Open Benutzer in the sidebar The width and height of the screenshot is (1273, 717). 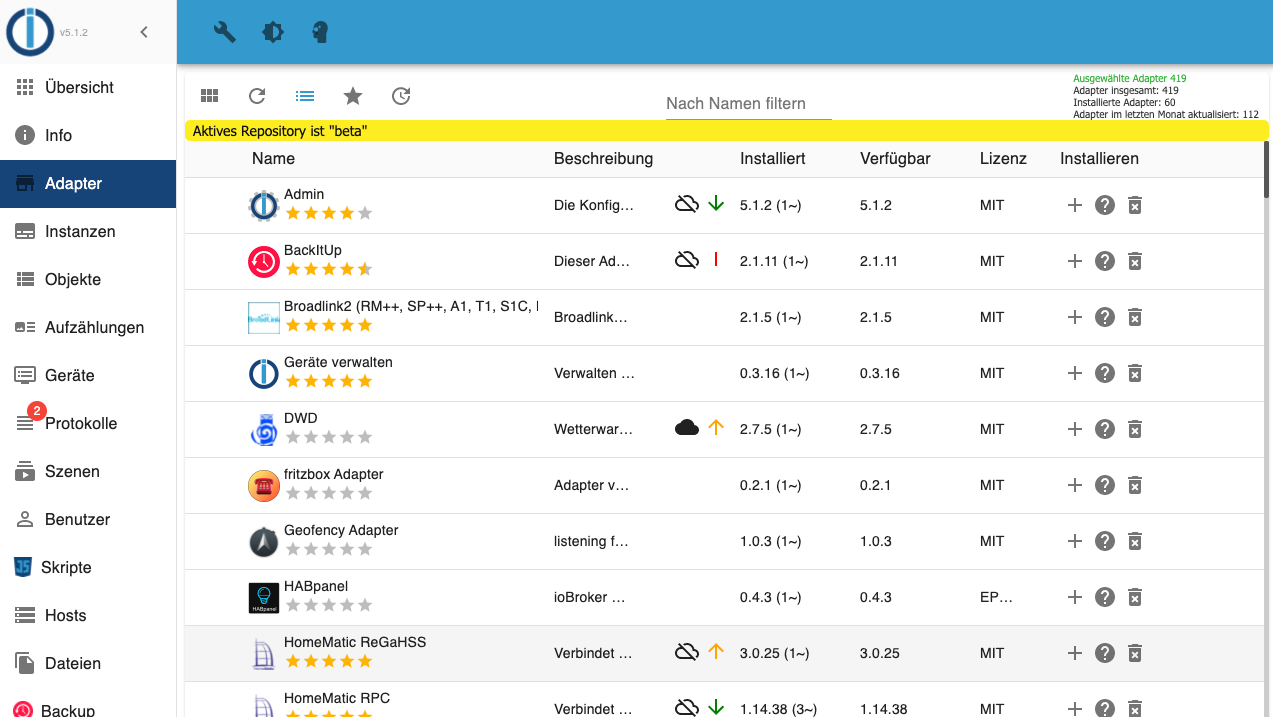(88, 520)
